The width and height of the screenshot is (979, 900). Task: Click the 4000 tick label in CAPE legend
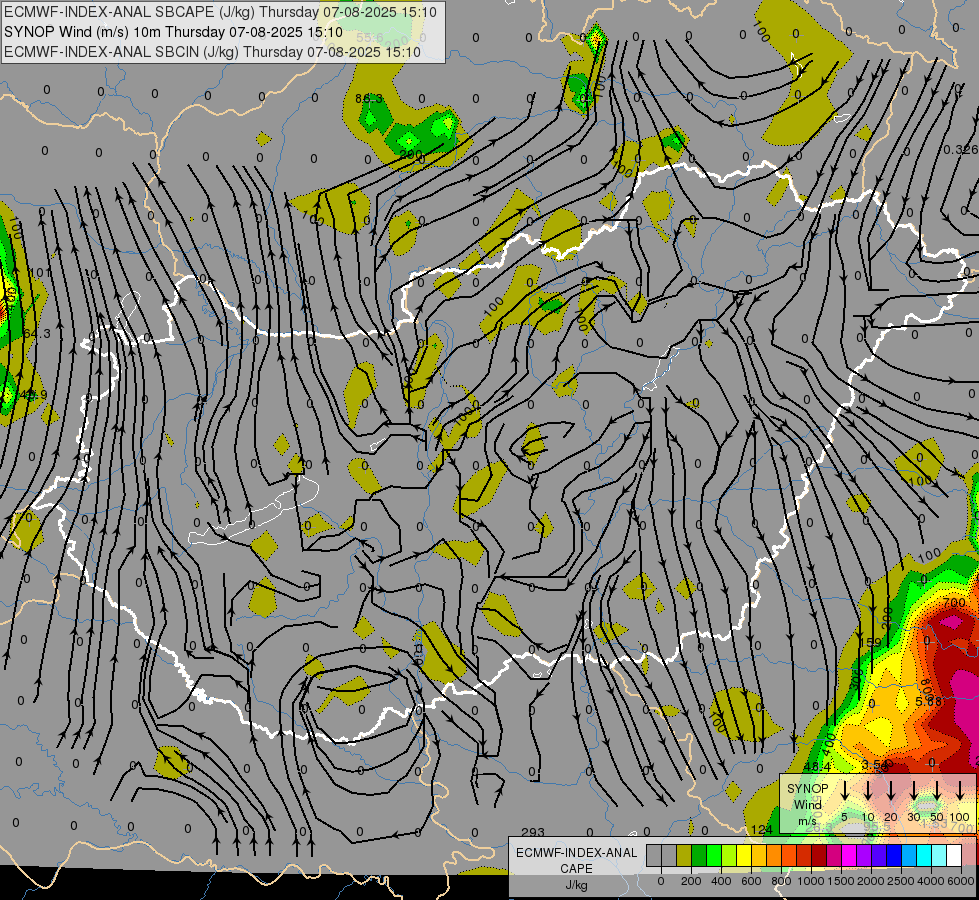click(x=931, y=881)
